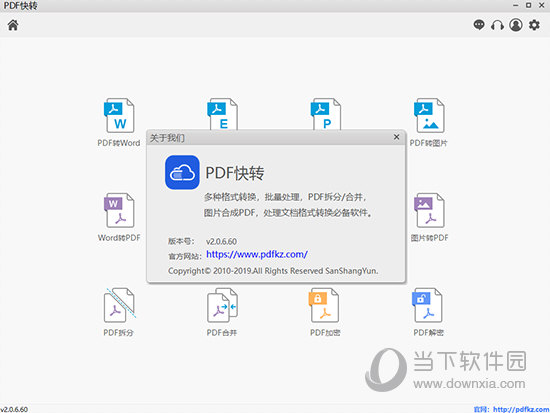
Task: Click the 版本号 label
Action: coord(181,241)
